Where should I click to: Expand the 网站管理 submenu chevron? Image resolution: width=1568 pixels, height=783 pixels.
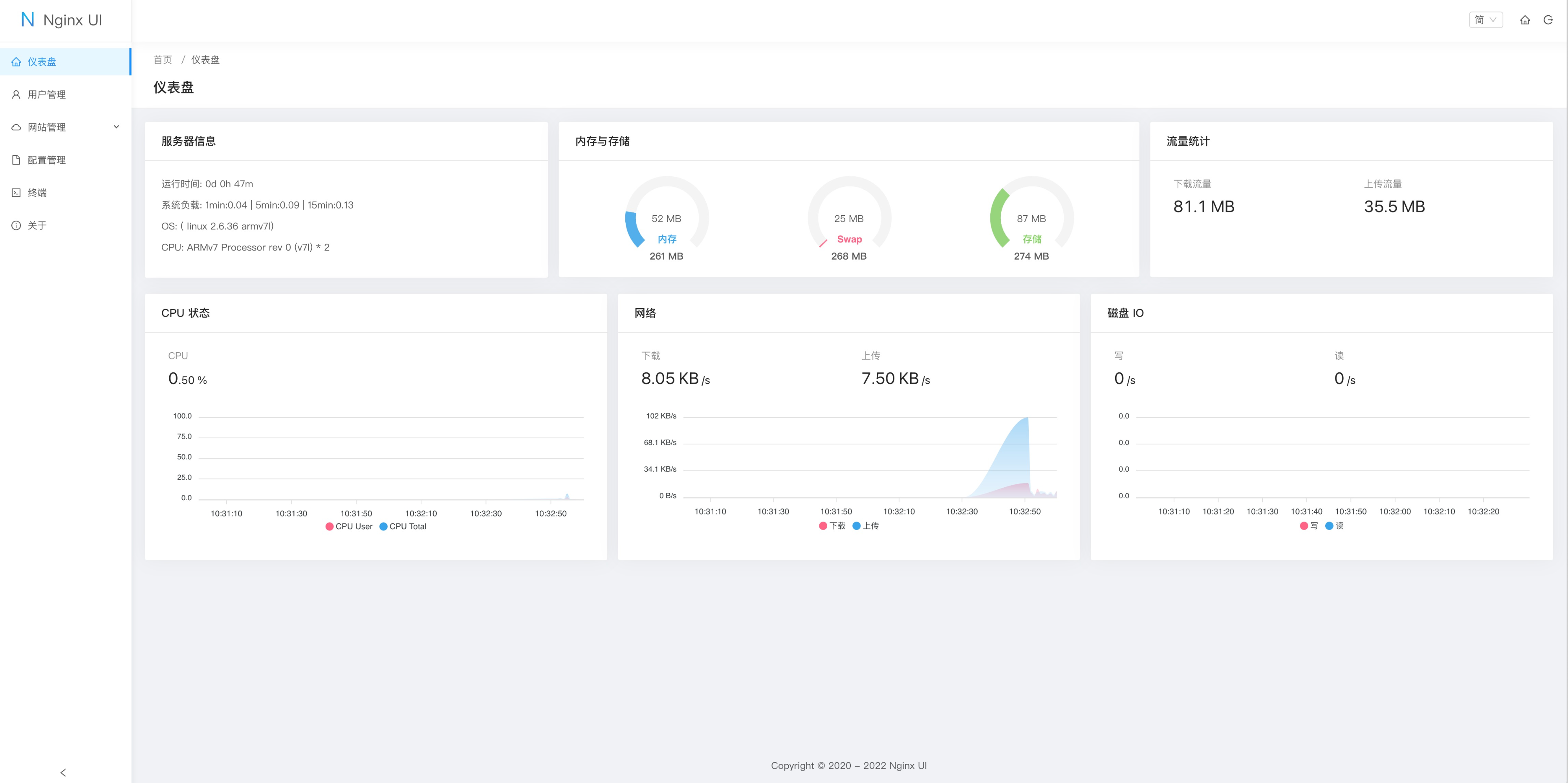(116, 127)
